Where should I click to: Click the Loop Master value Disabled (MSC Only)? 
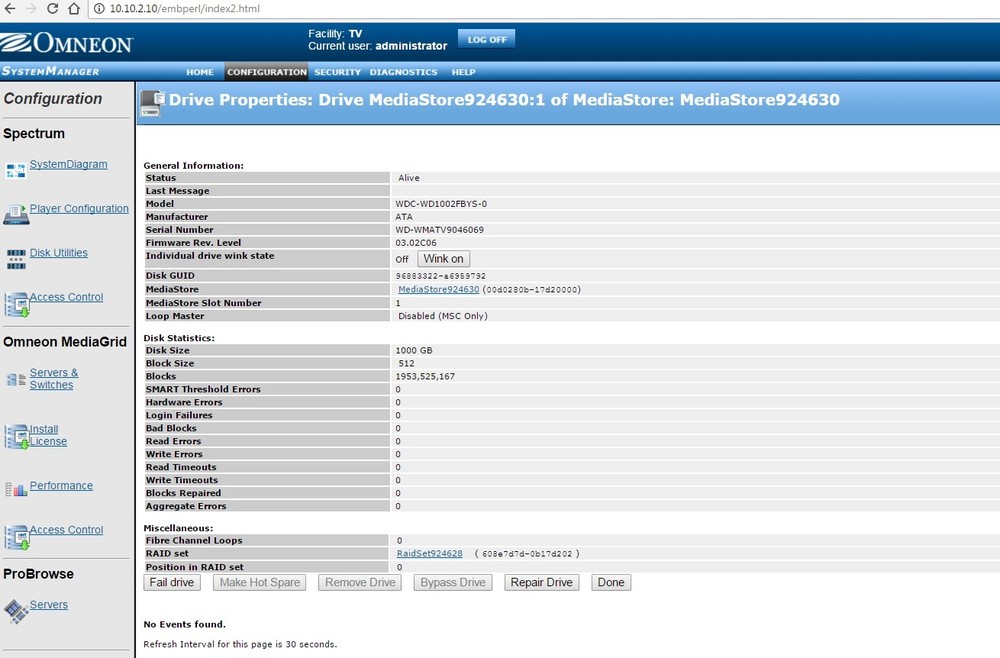(x=443, y=316)
